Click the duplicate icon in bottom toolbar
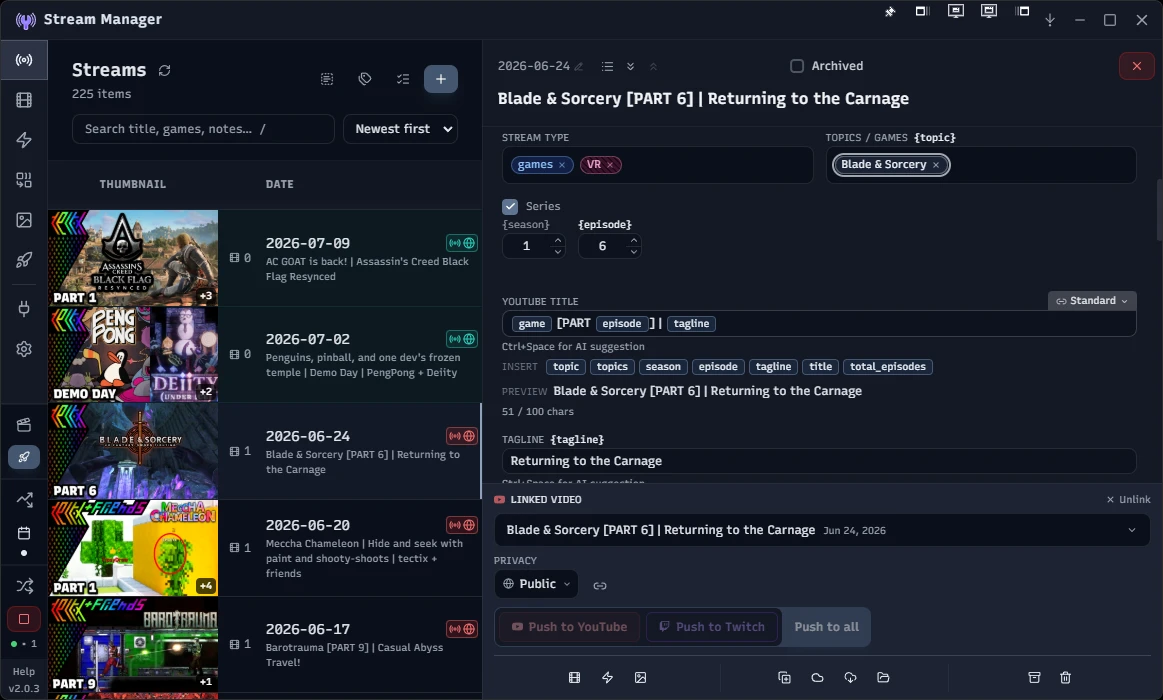The height and width of the screenshot is (700, 1163). point(784,678)
